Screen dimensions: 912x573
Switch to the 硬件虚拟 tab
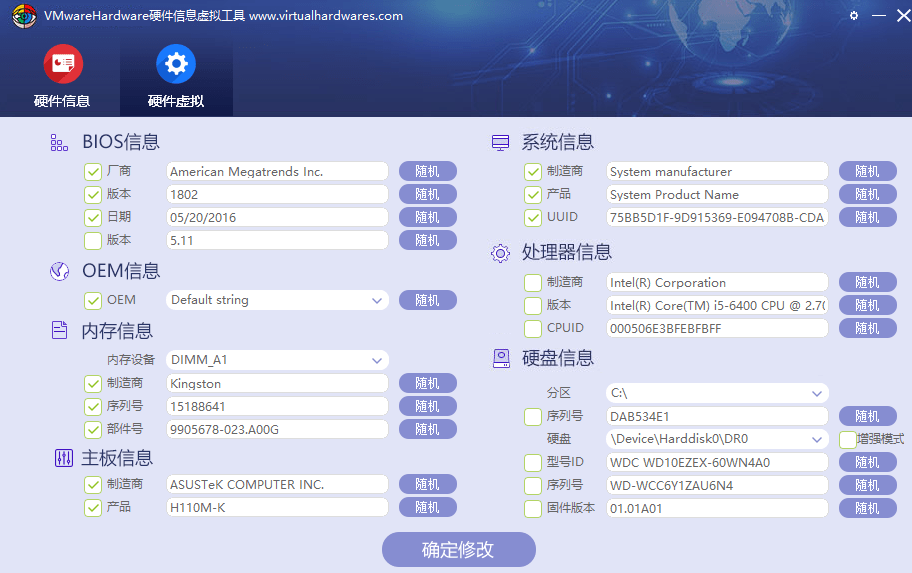176,76
